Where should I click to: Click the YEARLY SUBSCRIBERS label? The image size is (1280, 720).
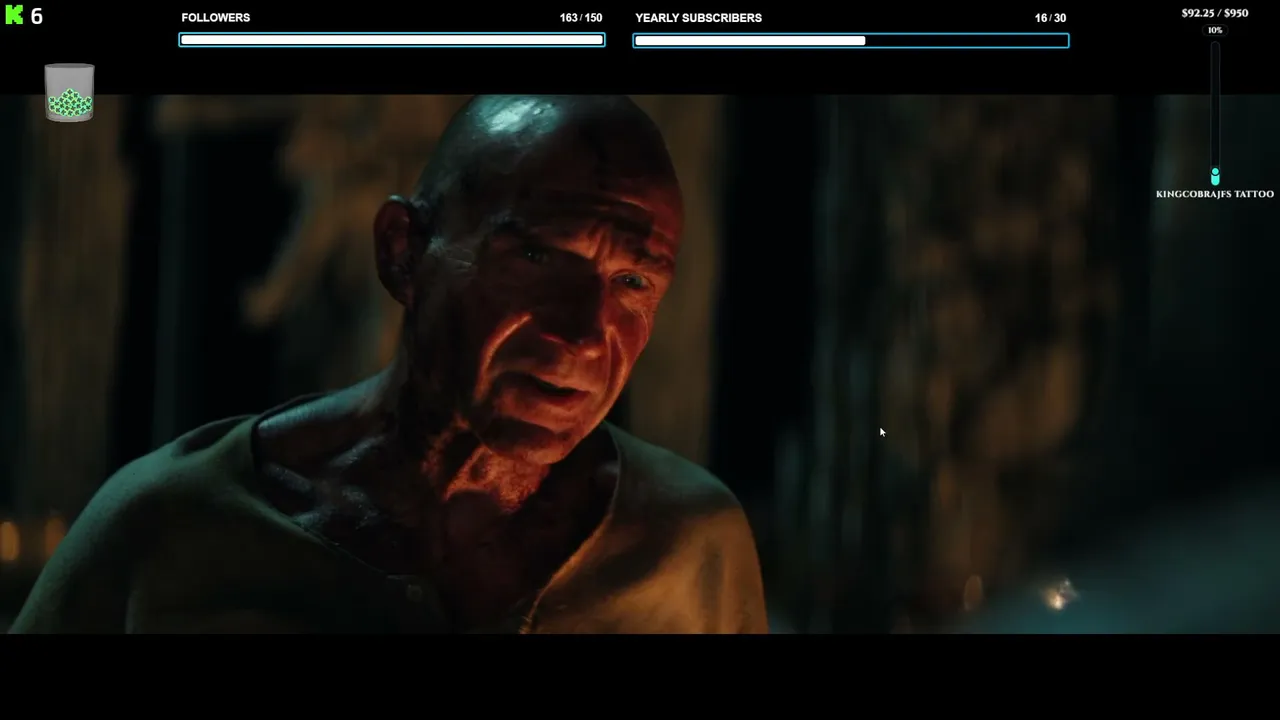(x=698, y=18)
